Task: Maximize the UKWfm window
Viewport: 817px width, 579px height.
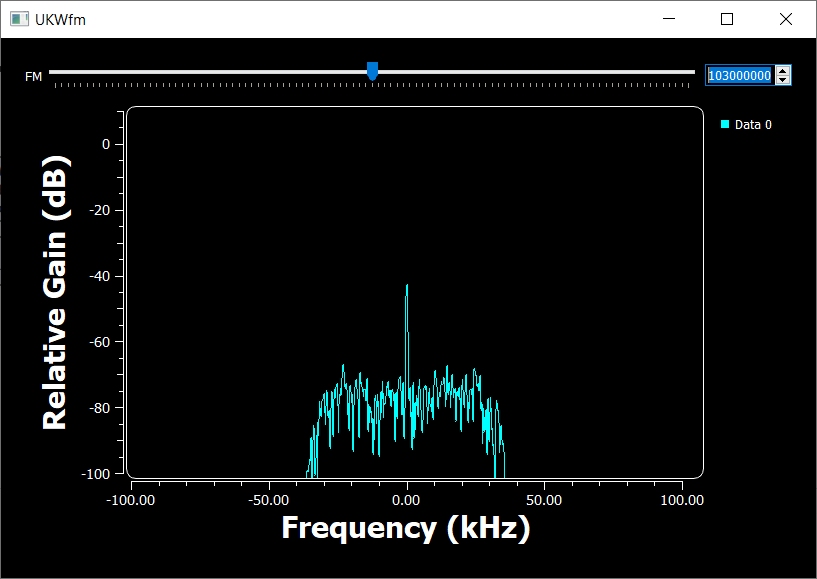Action: point(727,19)
